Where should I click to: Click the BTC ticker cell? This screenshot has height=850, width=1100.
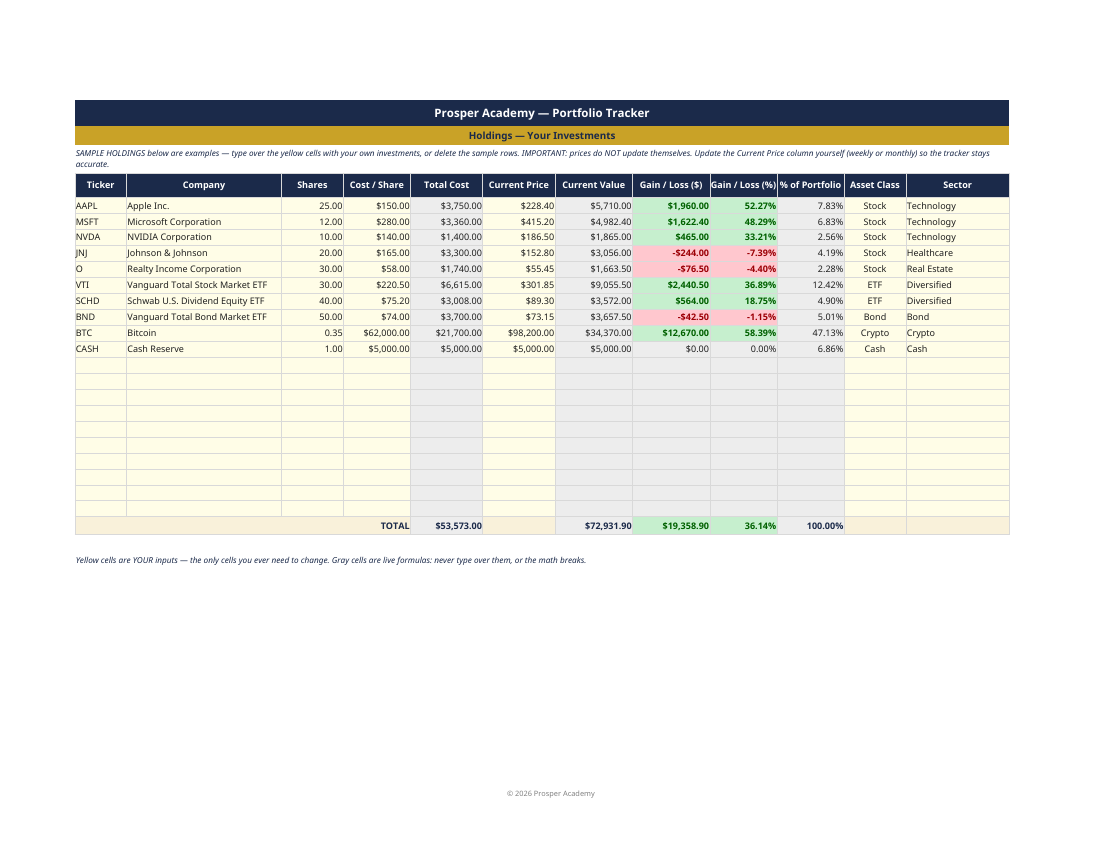click(100, 333)
